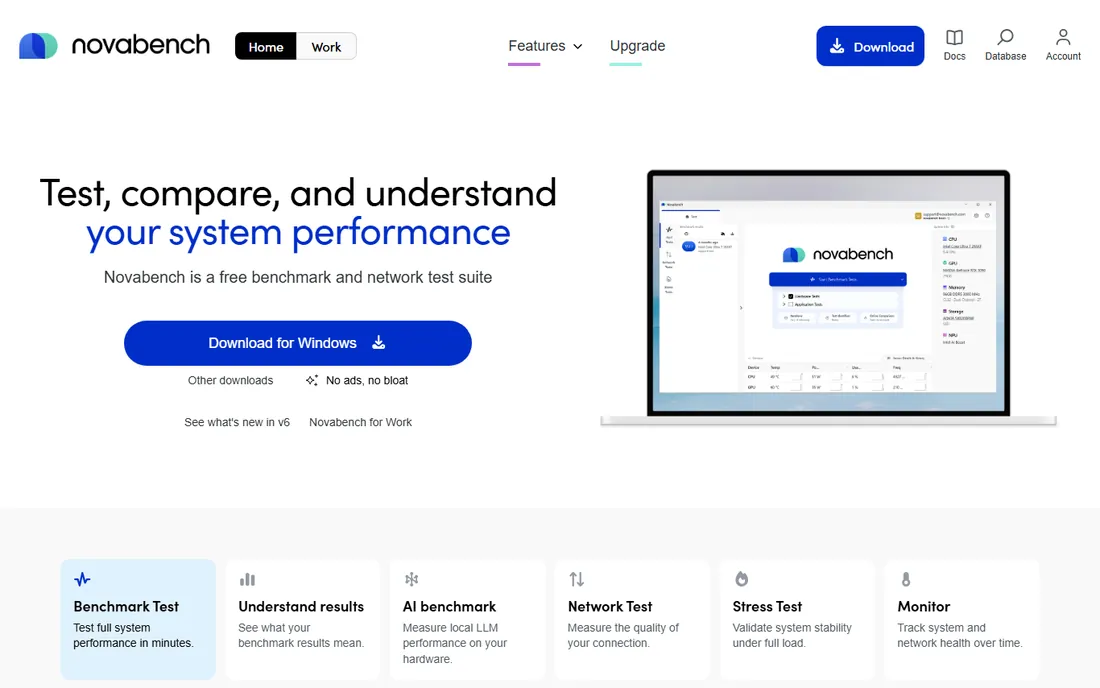Screen dimensions: 1100x688
Task: Open the Database search icon
Action: pos(1005,37)
